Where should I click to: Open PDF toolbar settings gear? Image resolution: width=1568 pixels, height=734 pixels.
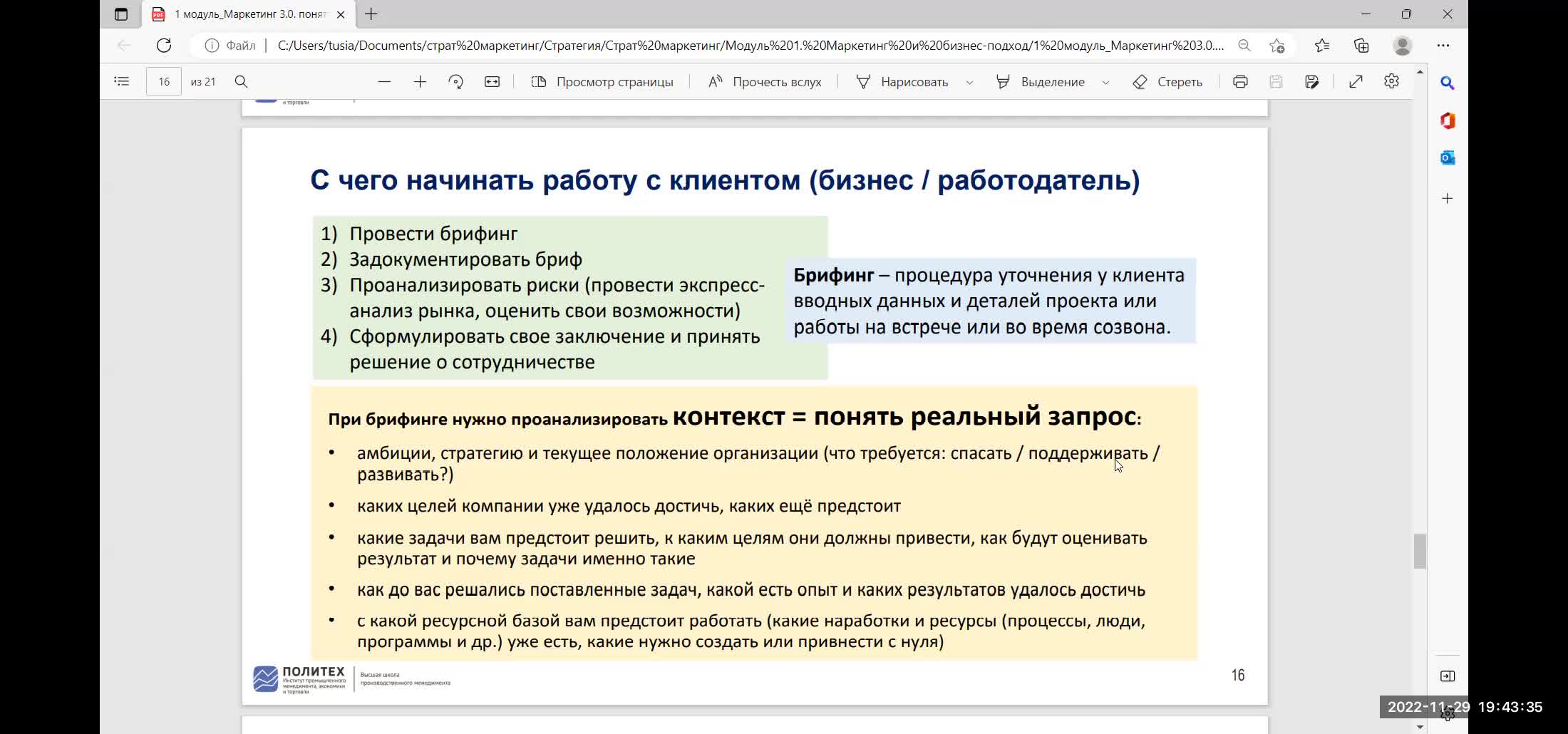(1391, 82)
